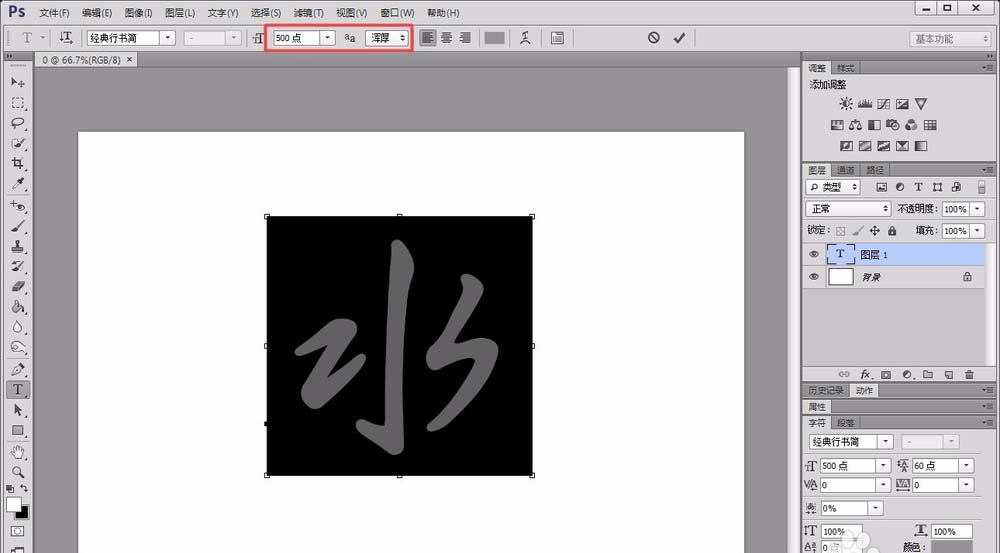This screenshot has width=1000, height=553.
Task: Add Curves adjustment
Action: click(883, 104)
